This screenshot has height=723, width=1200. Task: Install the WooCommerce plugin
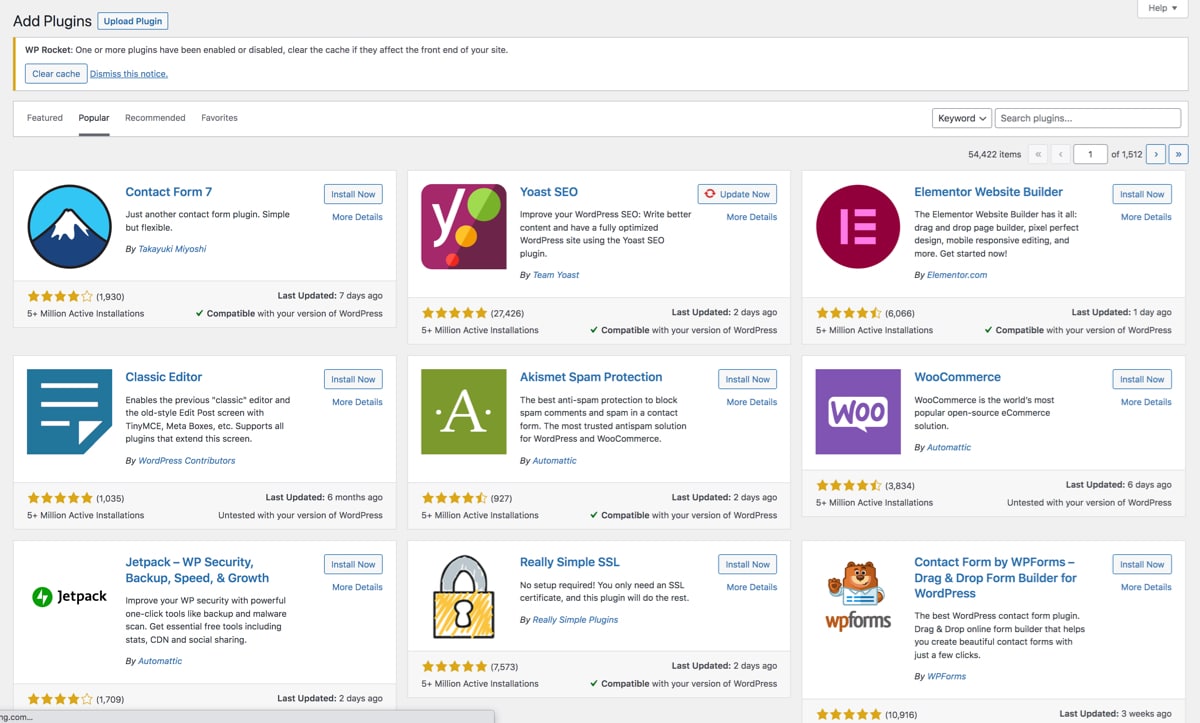(1142, 379)
